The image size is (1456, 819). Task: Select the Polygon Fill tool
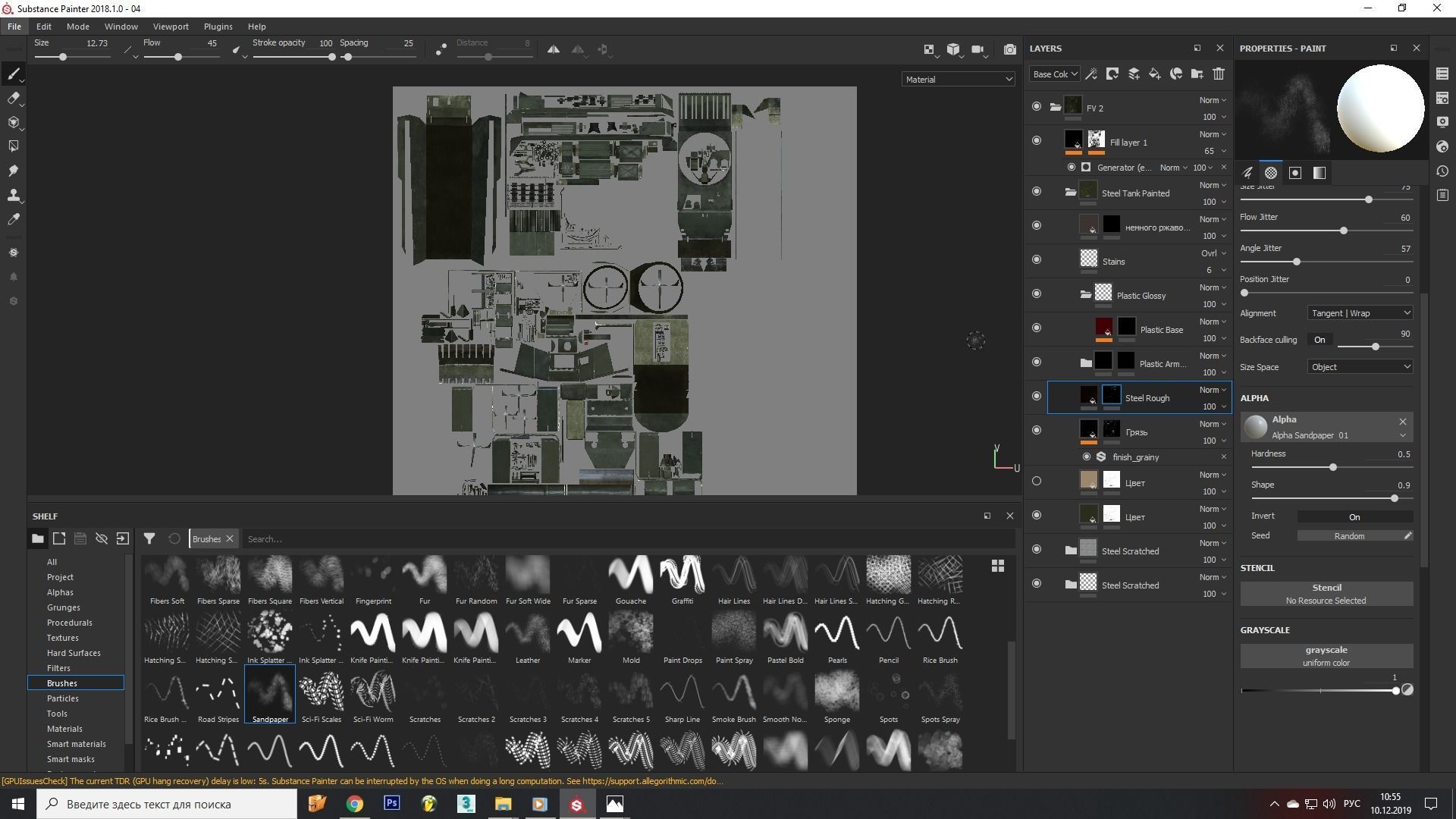click(13, 146)
